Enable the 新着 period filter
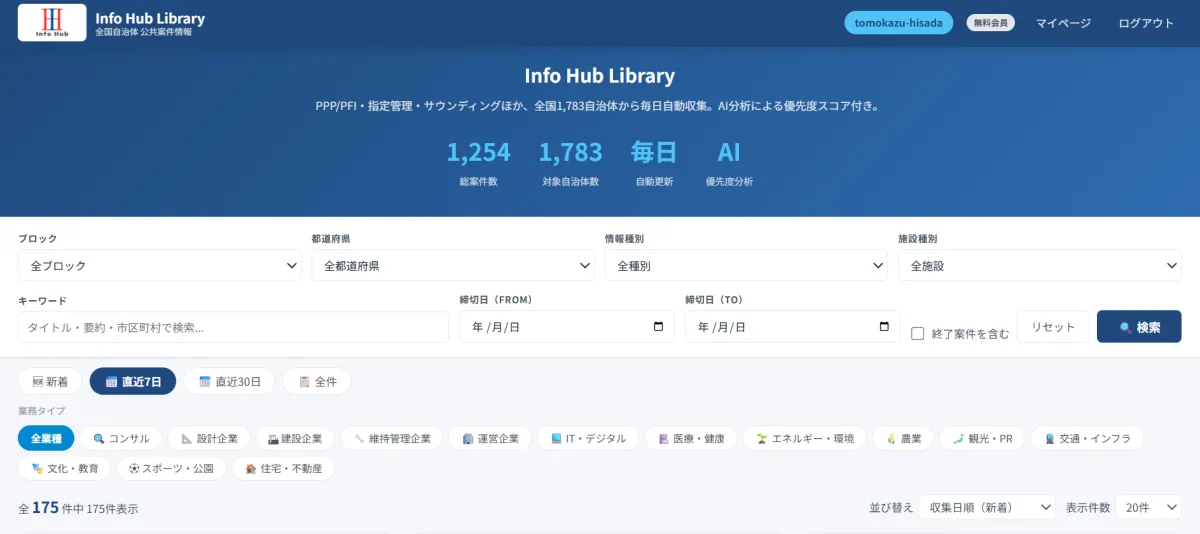1200x534 pixels. [51, 381]
